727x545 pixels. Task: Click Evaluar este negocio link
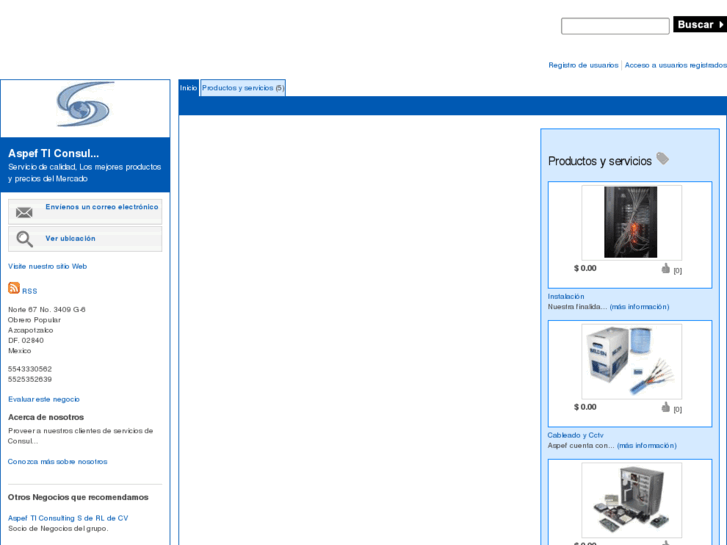[44, 399]
